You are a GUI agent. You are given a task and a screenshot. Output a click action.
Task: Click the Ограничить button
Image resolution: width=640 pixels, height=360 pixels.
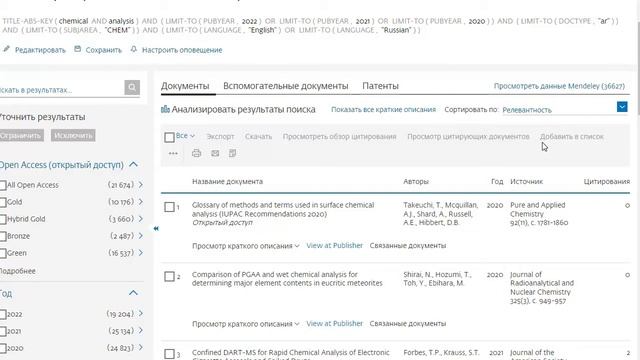click(x=21, y=136)
